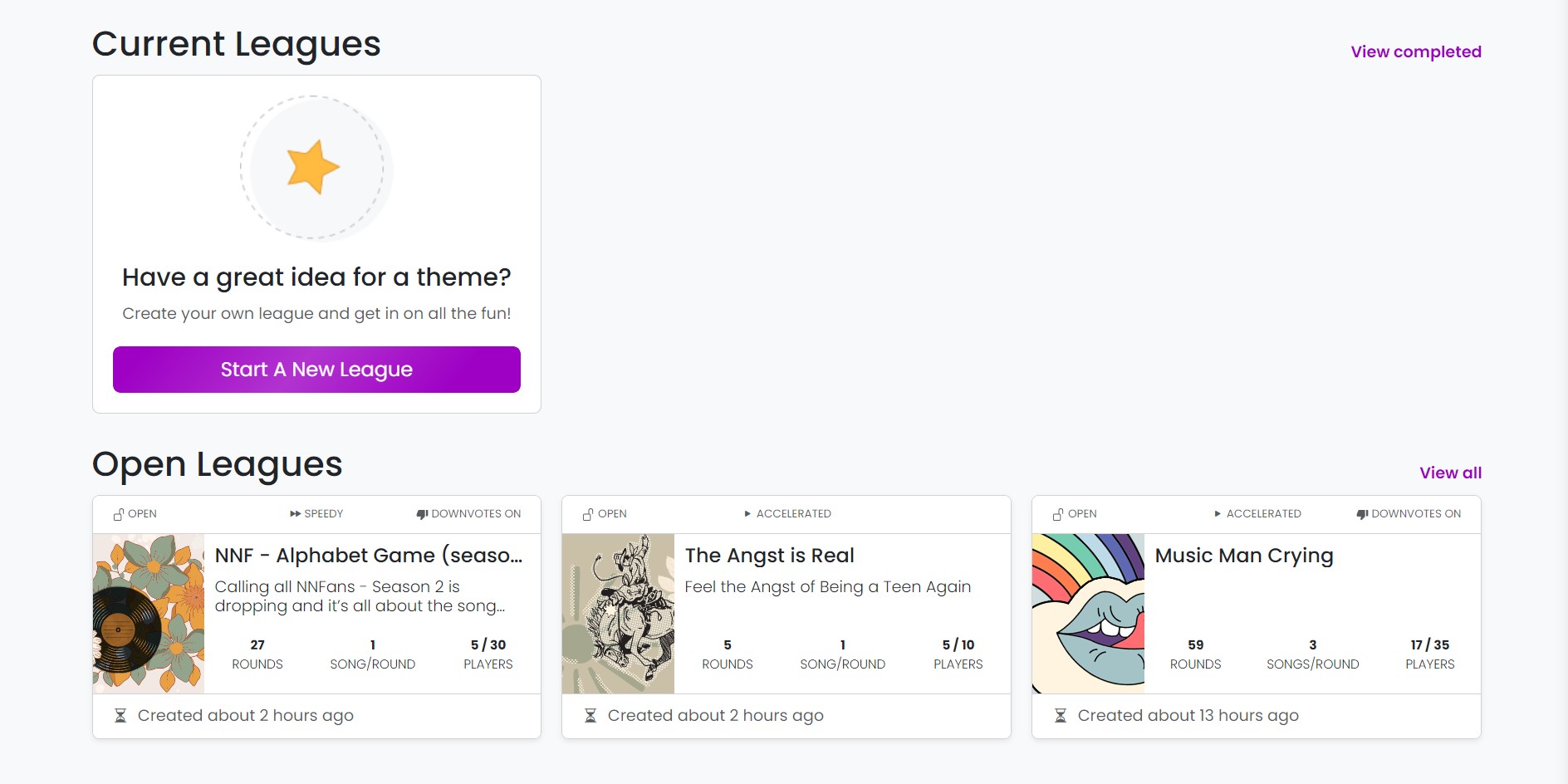Open View all open leagues
The image size is (1568, 784).
click(x=1451, y=473)
